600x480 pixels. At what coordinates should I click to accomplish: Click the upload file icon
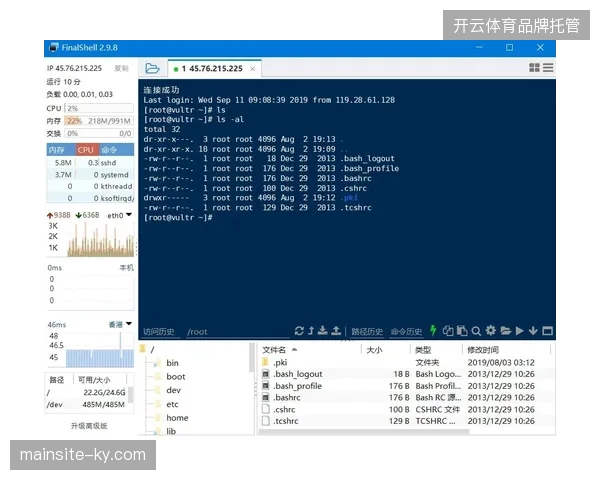click(336, 331)
